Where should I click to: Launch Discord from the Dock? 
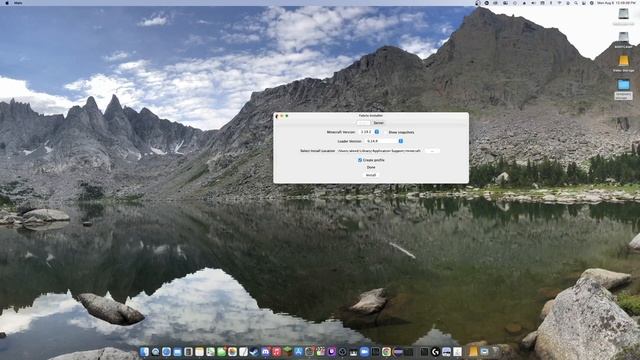pos(265,351)
